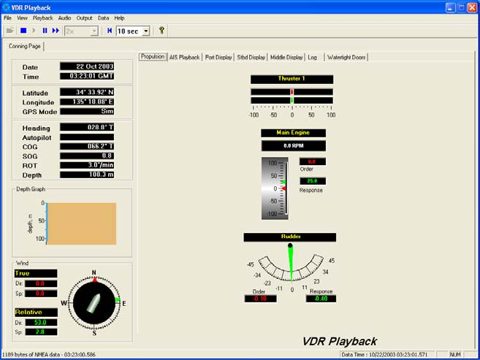Click the red north marker on compass
Image resolution: width=480 pixels, height=360 pixels.
pos(94,280)
